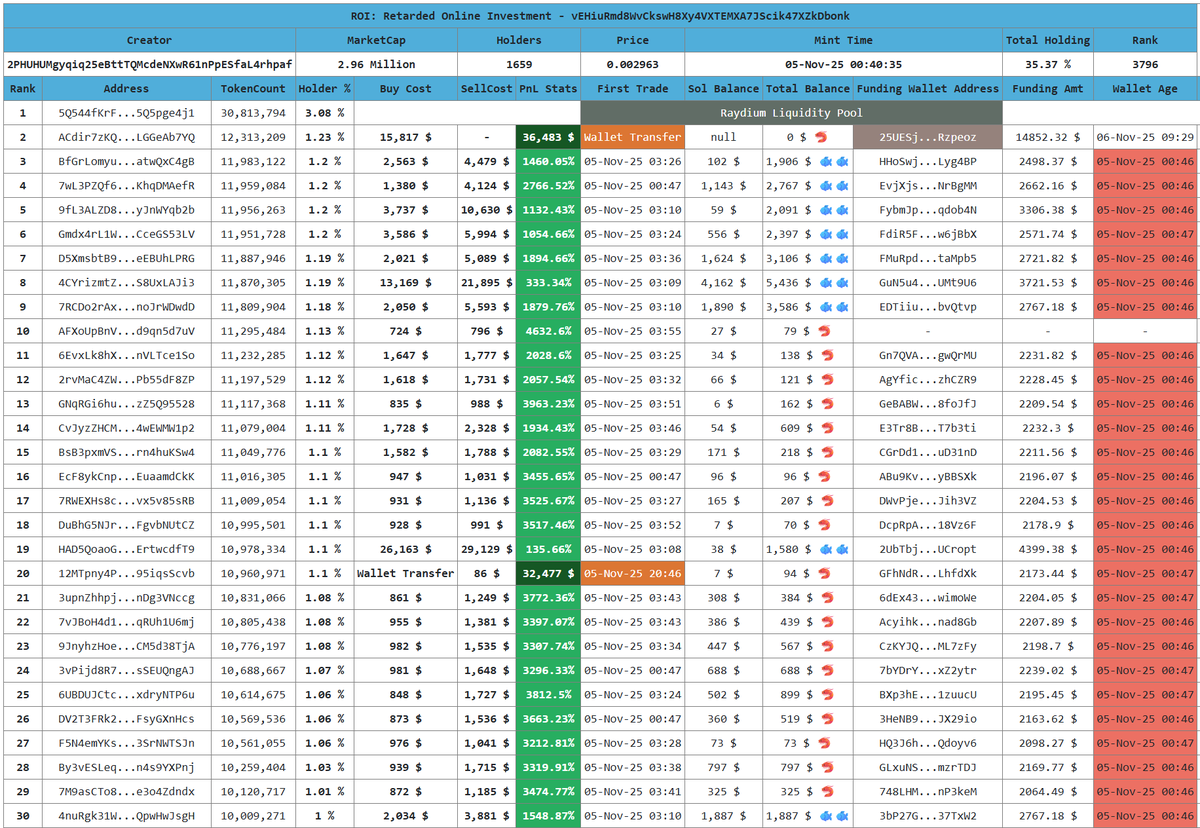Click the shrimp icon in the ACdir7zKQ row
Screen dimensions: 1200x828
[821, 137]
